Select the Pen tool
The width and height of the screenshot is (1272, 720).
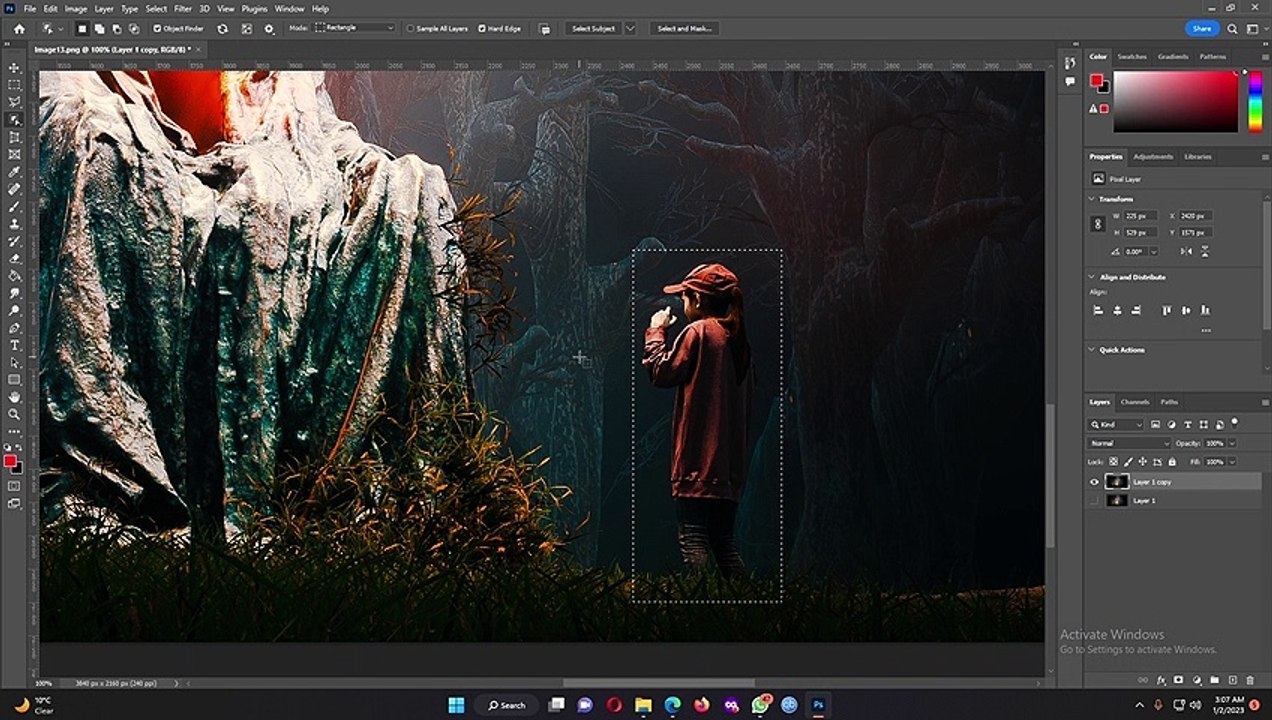click(x=14, y=328)
